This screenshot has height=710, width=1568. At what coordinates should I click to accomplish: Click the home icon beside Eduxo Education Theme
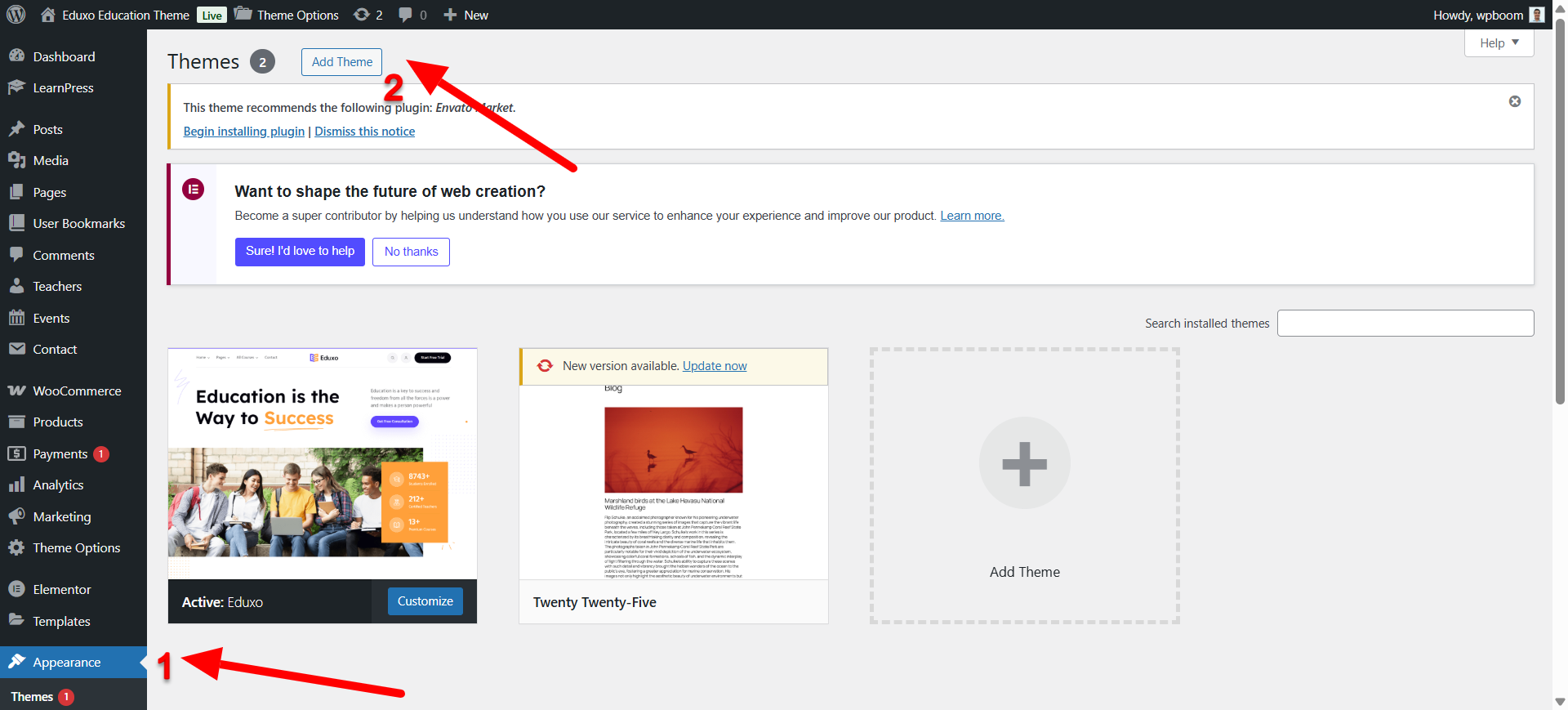tap(48, 15)
